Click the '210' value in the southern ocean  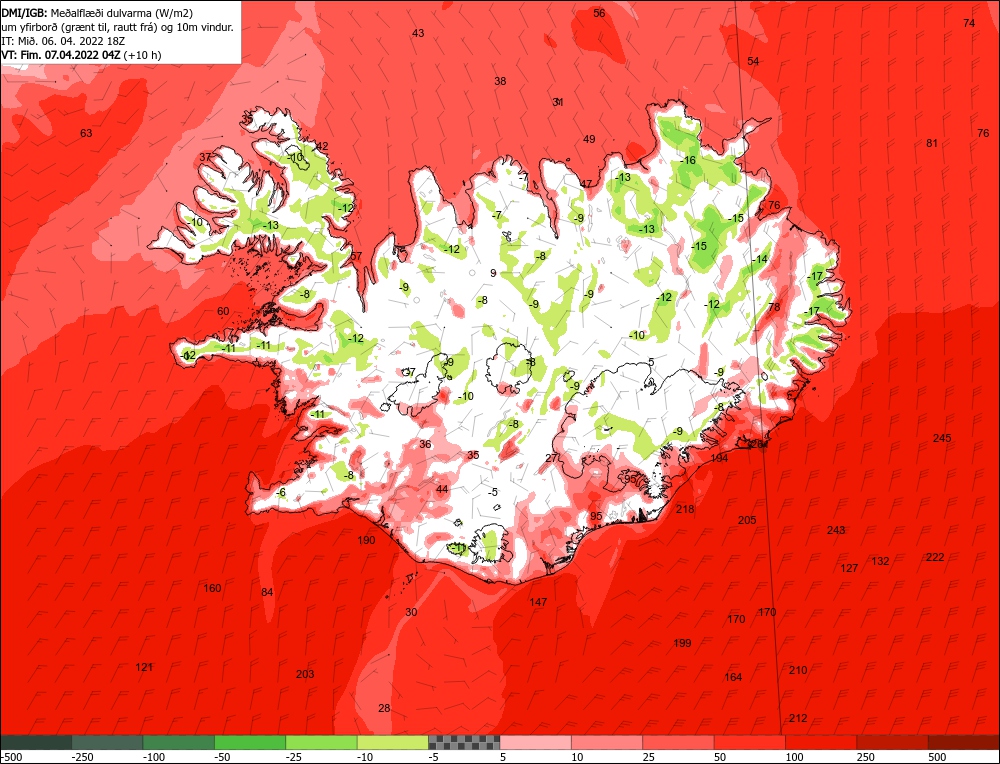tap(798, 670)
